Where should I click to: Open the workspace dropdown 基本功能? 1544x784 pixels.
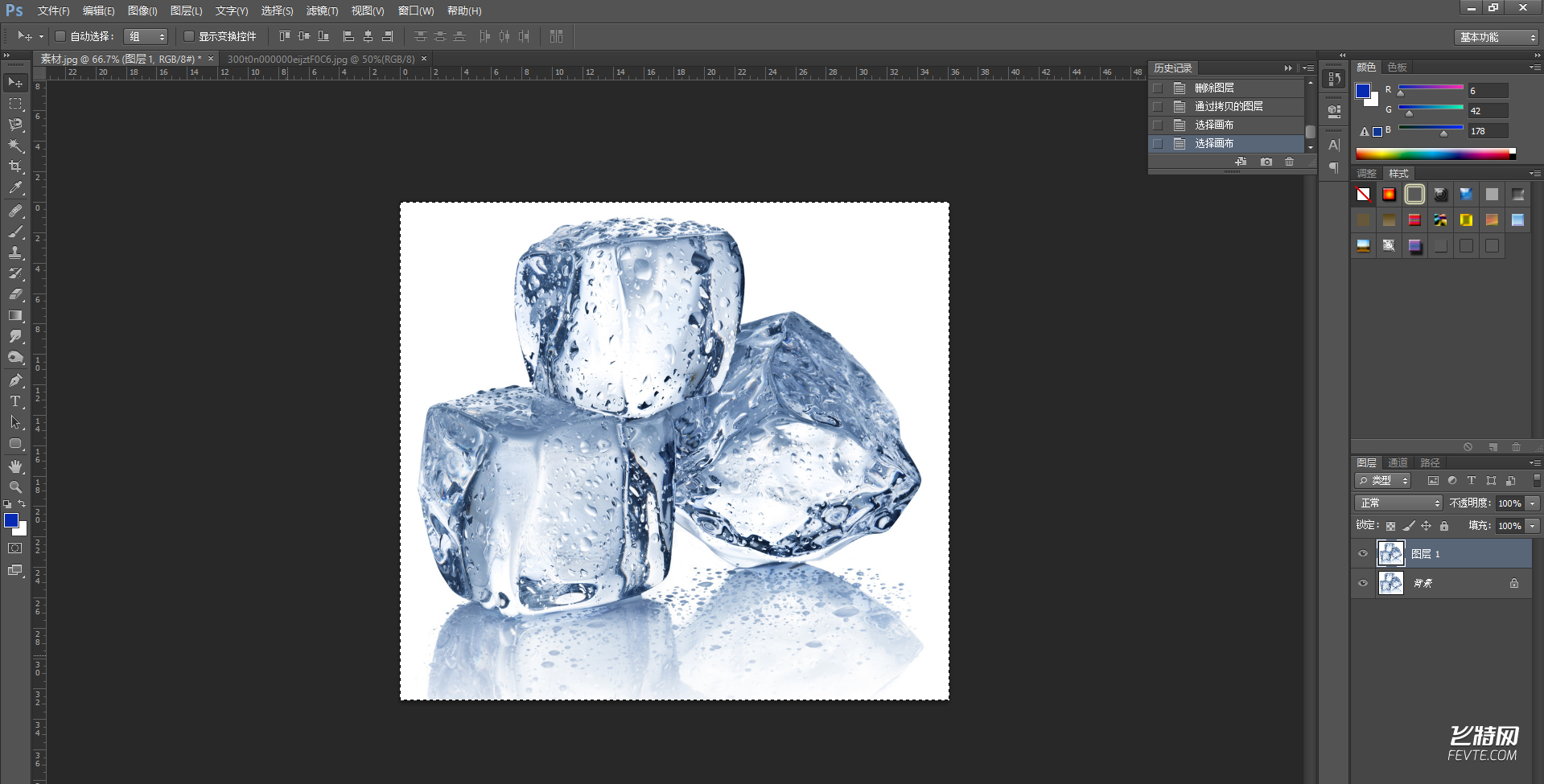point(1497,37)
